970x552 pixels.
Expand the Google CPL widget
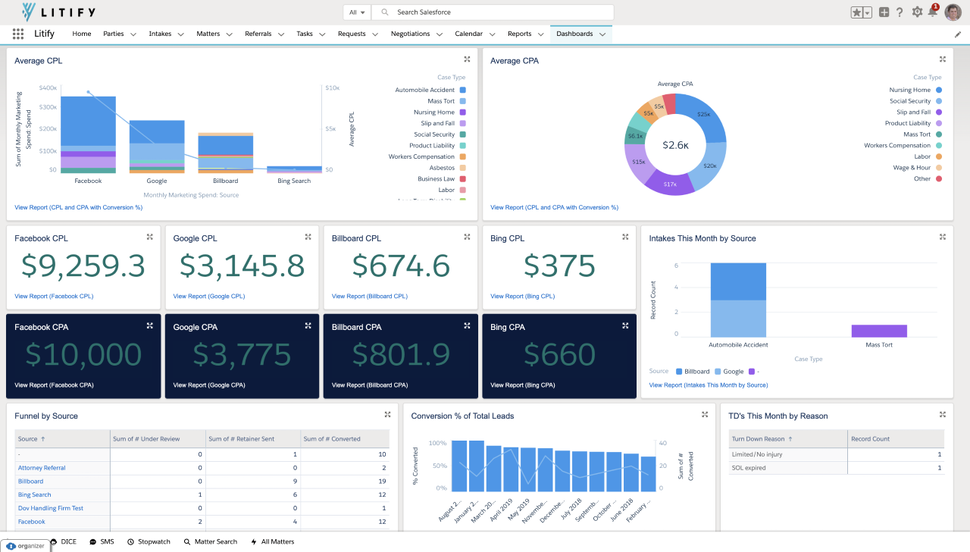tap(308, 237)
